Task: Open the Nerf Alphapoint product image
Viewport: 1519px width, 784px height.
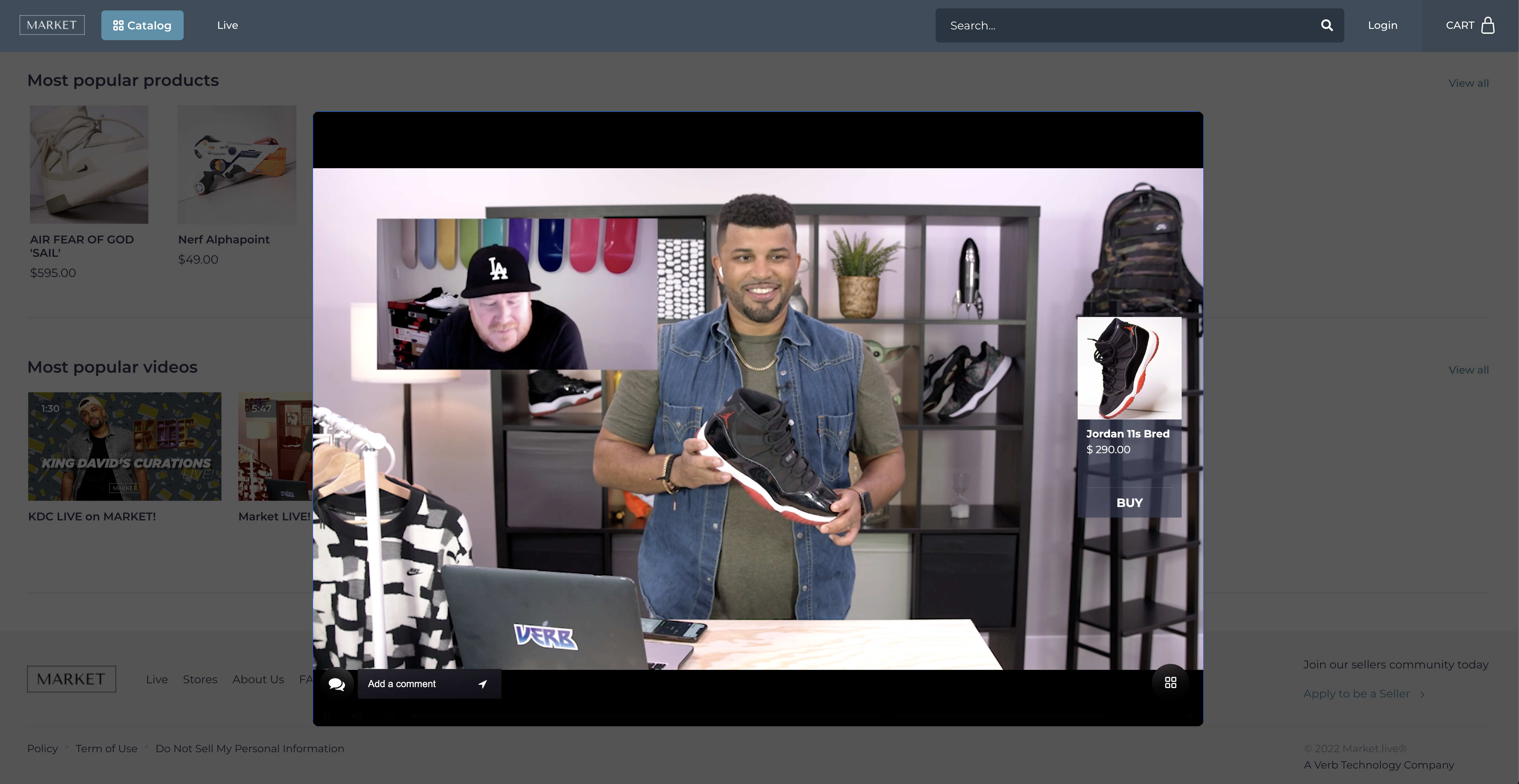Action: 237,164
